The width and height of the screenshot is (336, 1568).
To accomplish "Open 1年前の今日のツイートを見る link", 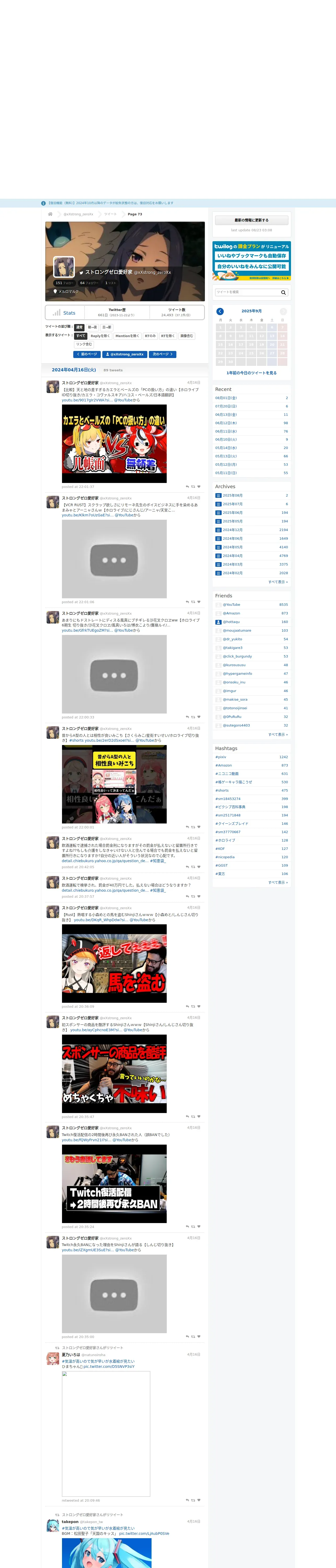I will point(251,373).
